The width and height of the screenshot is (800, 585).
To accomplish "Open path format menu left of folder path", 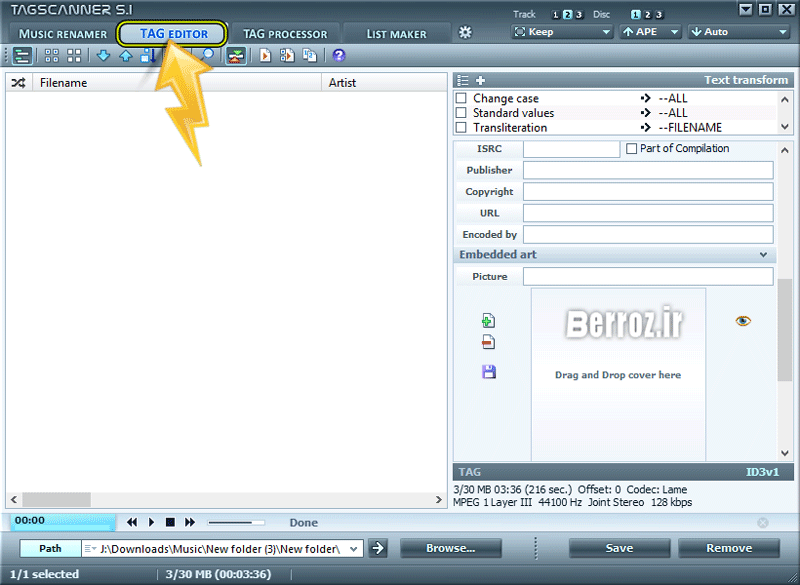I will (90, 549).
